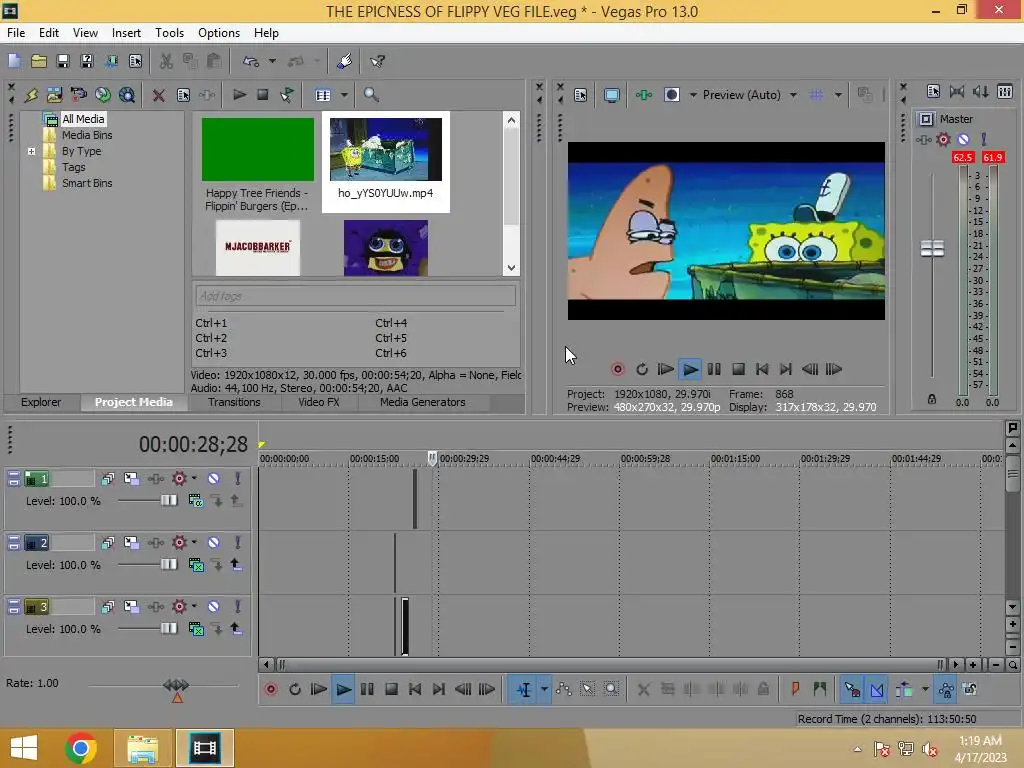Switch to the Explorer tab

point(40,402)
